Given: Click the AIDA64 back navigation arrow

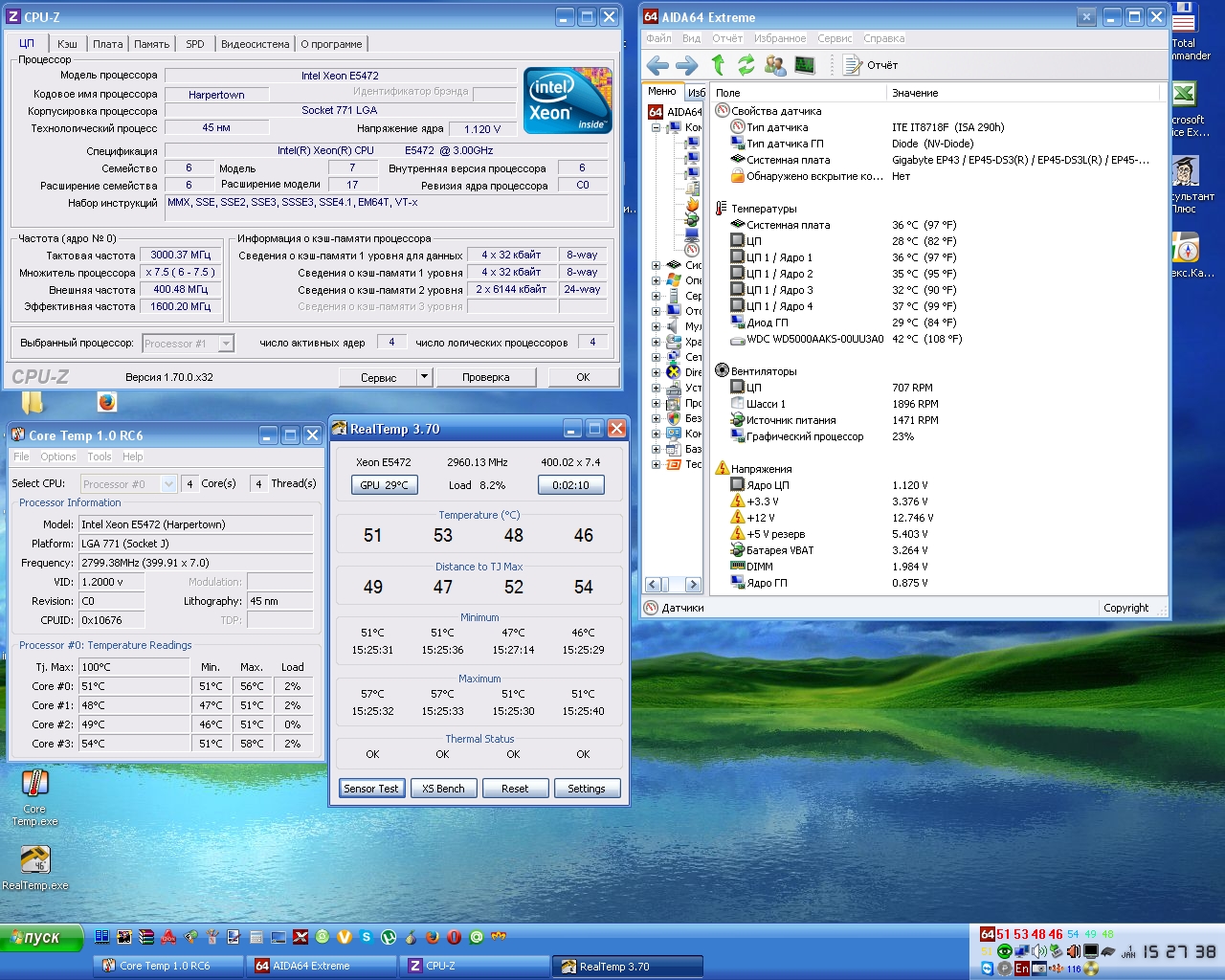Looking at the screenshot, I should [x=657, y=65].
